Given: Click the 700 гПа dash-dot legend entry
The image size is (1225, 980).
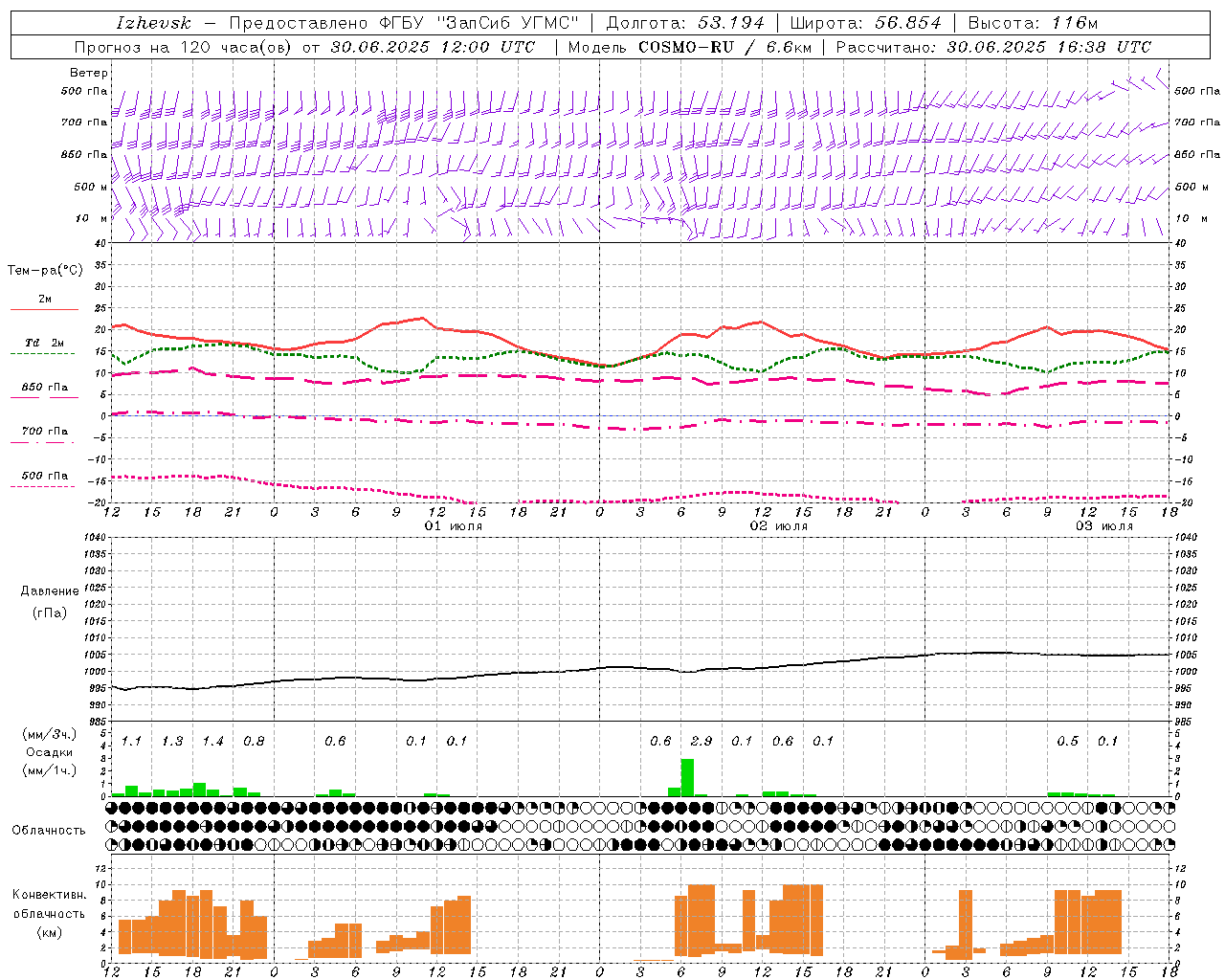Looking at the screenshot, I should point(42,435).
